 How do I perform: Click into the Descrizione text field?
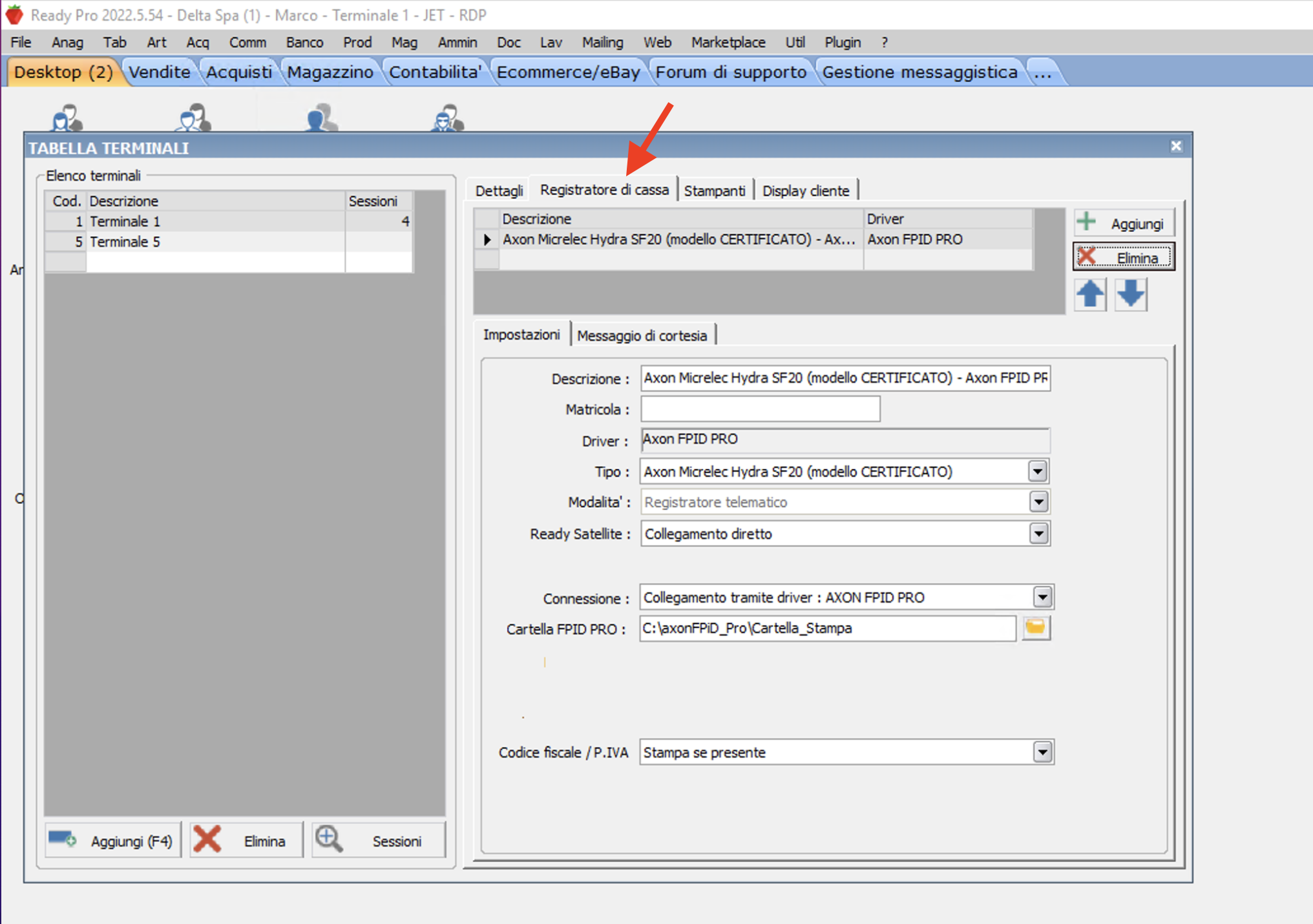845,378
